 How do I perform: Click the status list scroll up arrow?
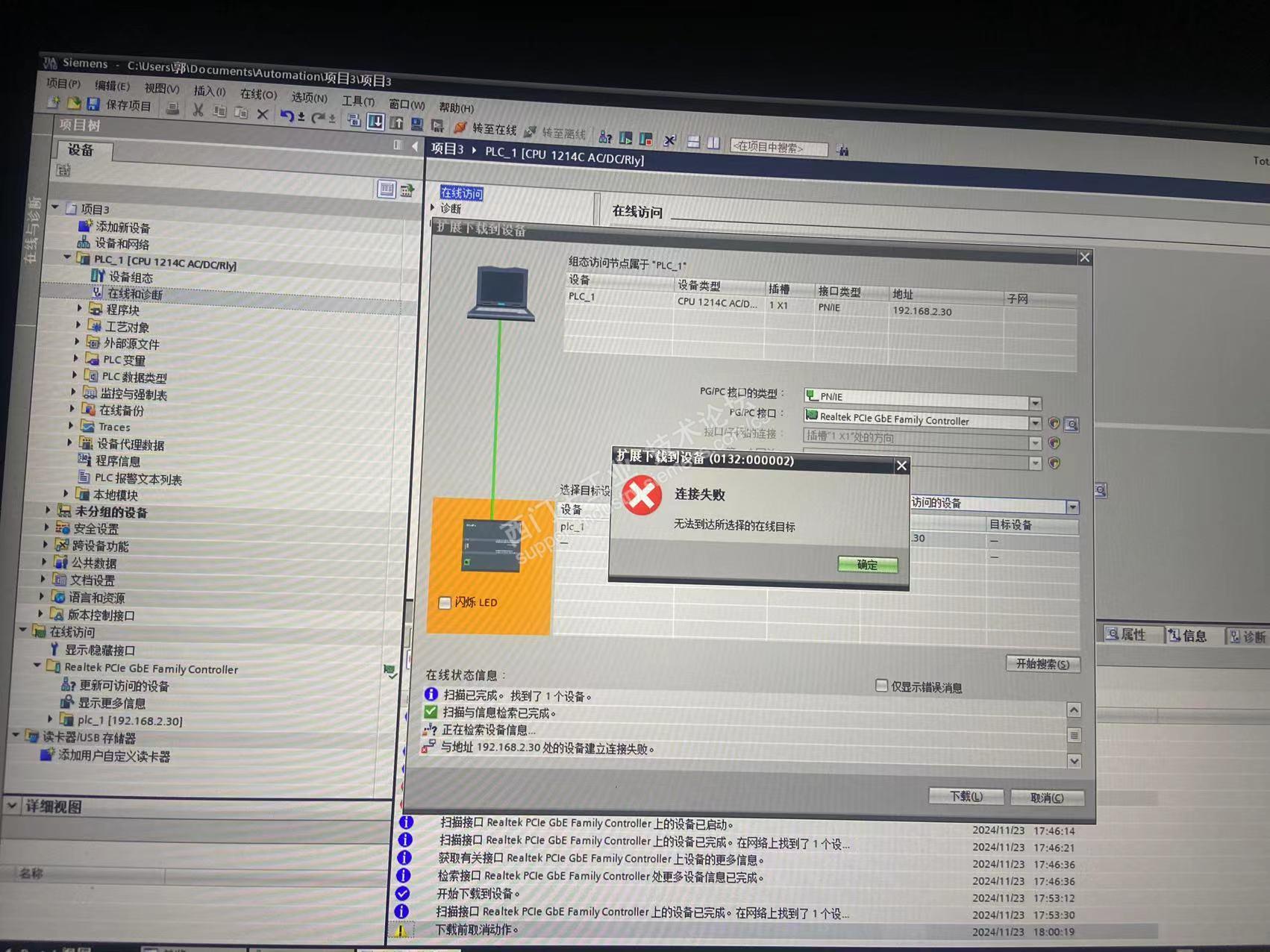[1074, 710]
